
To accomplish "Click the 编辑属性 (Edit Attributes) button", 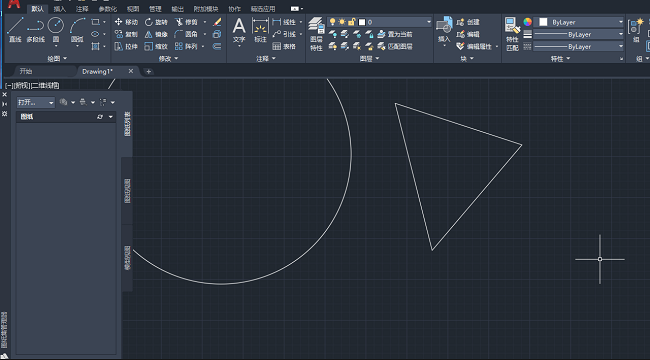I will tap(474, 46).
